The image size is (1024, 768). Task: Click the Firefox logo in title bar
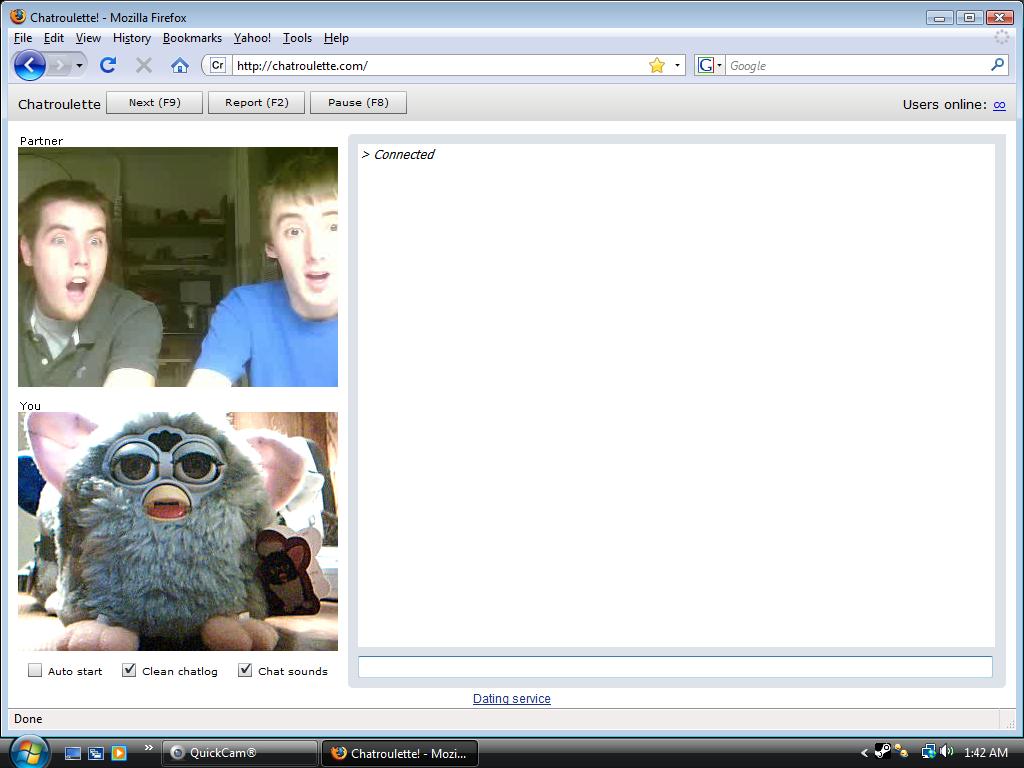point(18,16)
